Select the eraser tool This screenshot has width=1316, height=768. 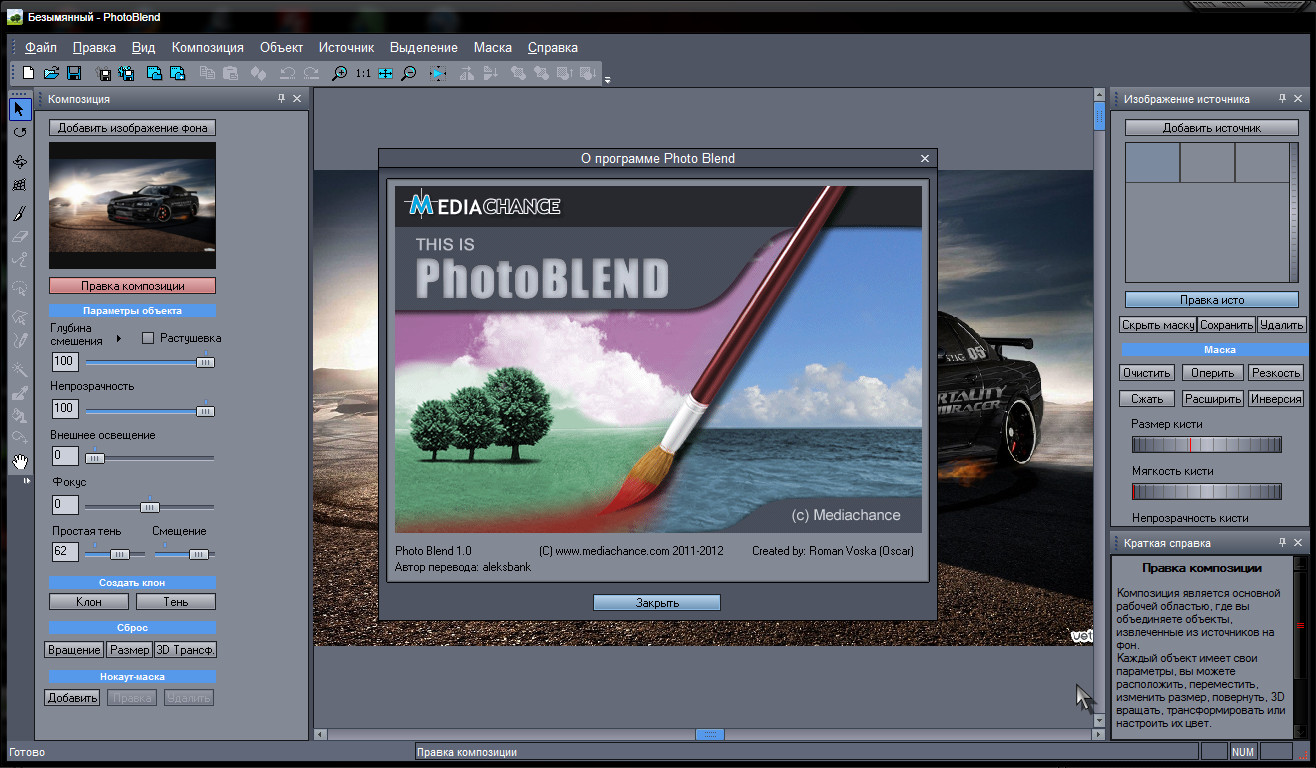[20, 237]
